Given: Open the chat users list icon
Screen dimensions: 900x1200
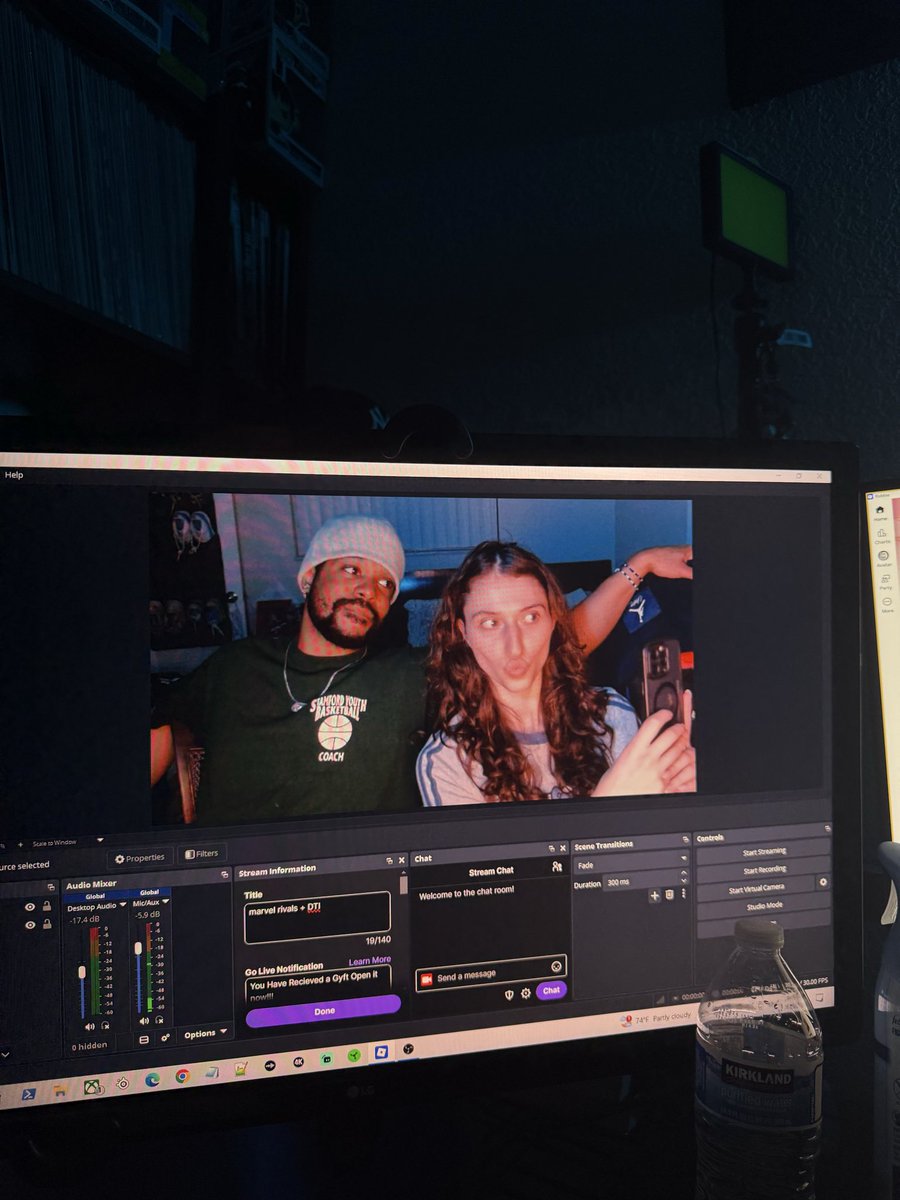Looking at the screenshot, I should (557, 867).
